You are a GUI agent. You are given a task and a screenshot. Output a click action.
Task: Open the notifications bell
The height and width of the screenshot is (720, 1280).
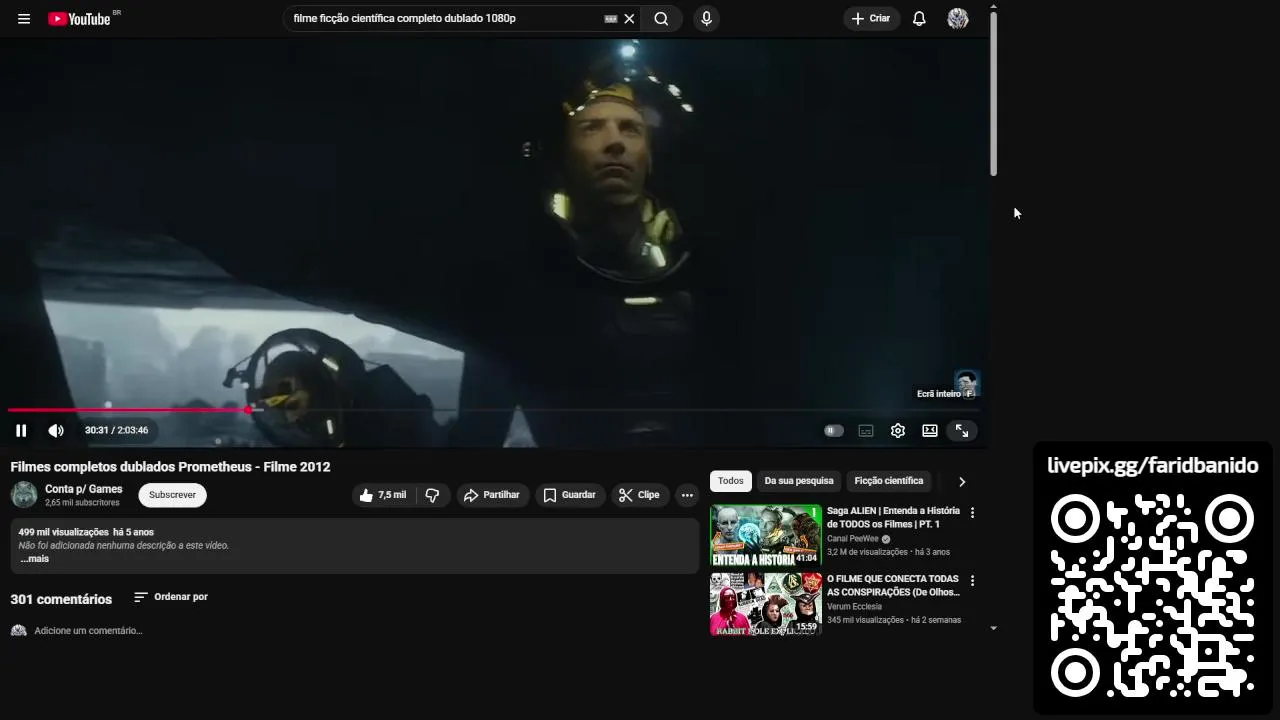[919, 19]
